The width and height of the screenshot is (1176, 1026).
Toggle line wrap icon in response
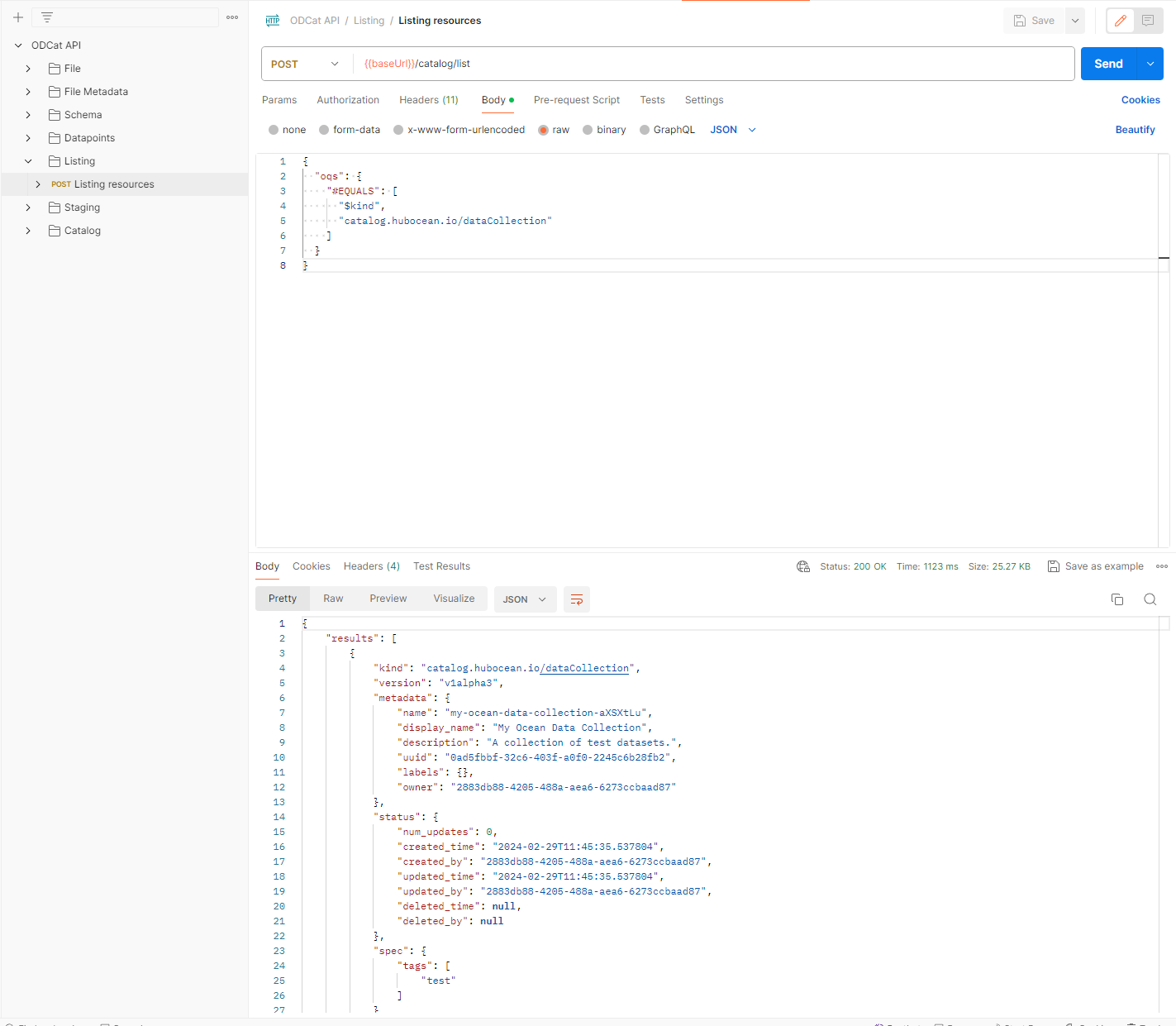(577, 599)
